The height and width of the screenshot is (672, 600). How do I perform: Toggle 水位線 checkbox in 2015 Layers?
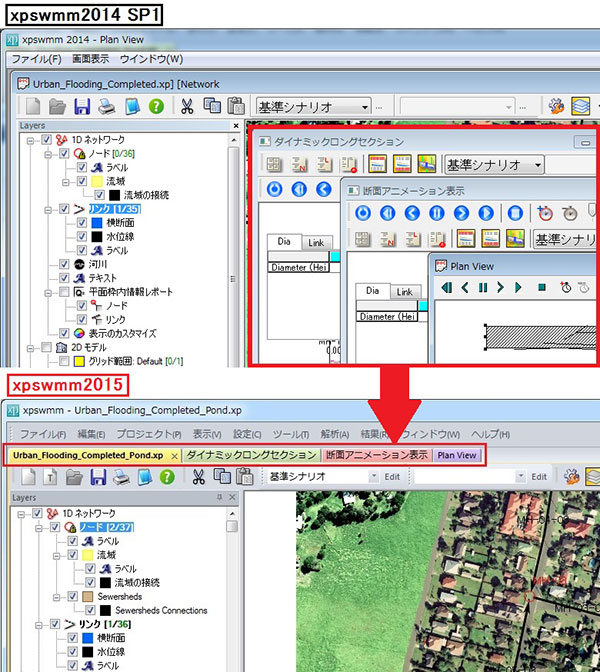(x=73, y=652)
